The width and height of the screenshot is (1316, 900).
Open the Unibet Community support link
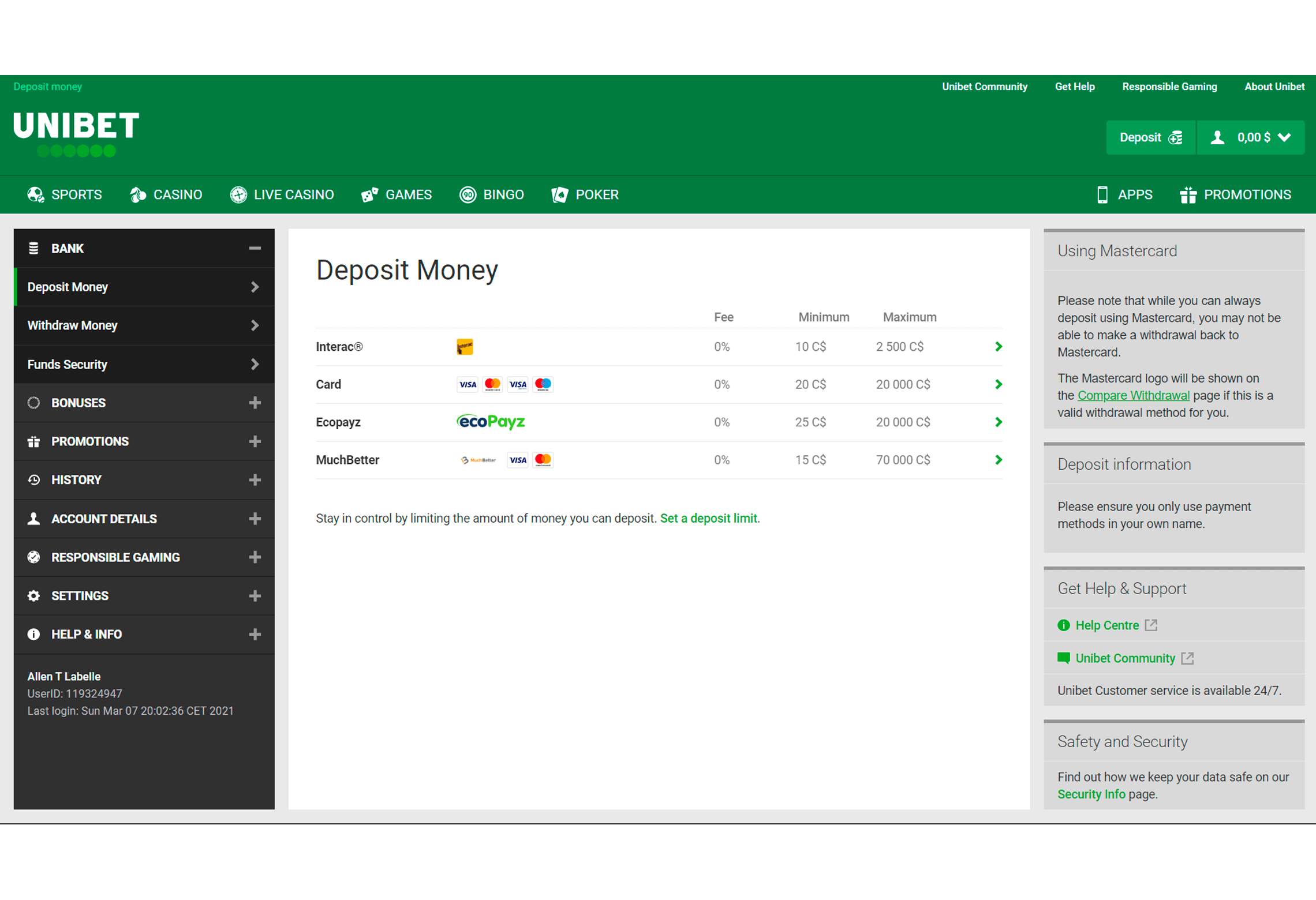tap(1126, 658)
